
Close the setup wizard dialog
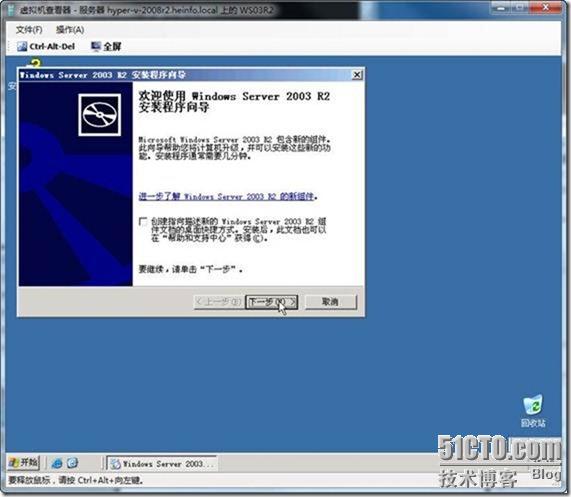pos(357,75)
